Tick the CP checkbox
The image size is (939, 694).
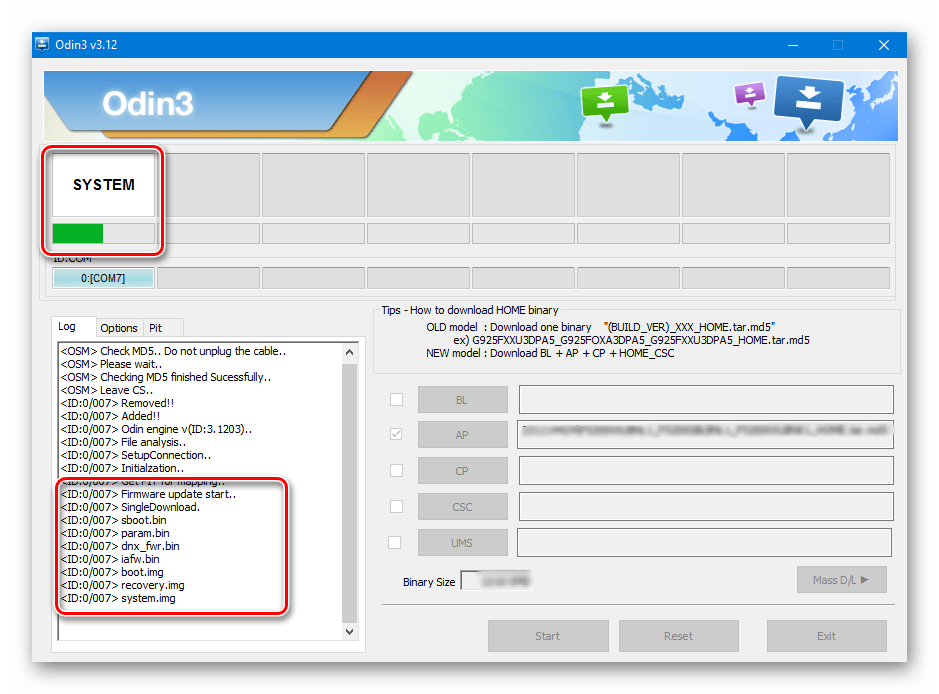[x=396, y=471]
